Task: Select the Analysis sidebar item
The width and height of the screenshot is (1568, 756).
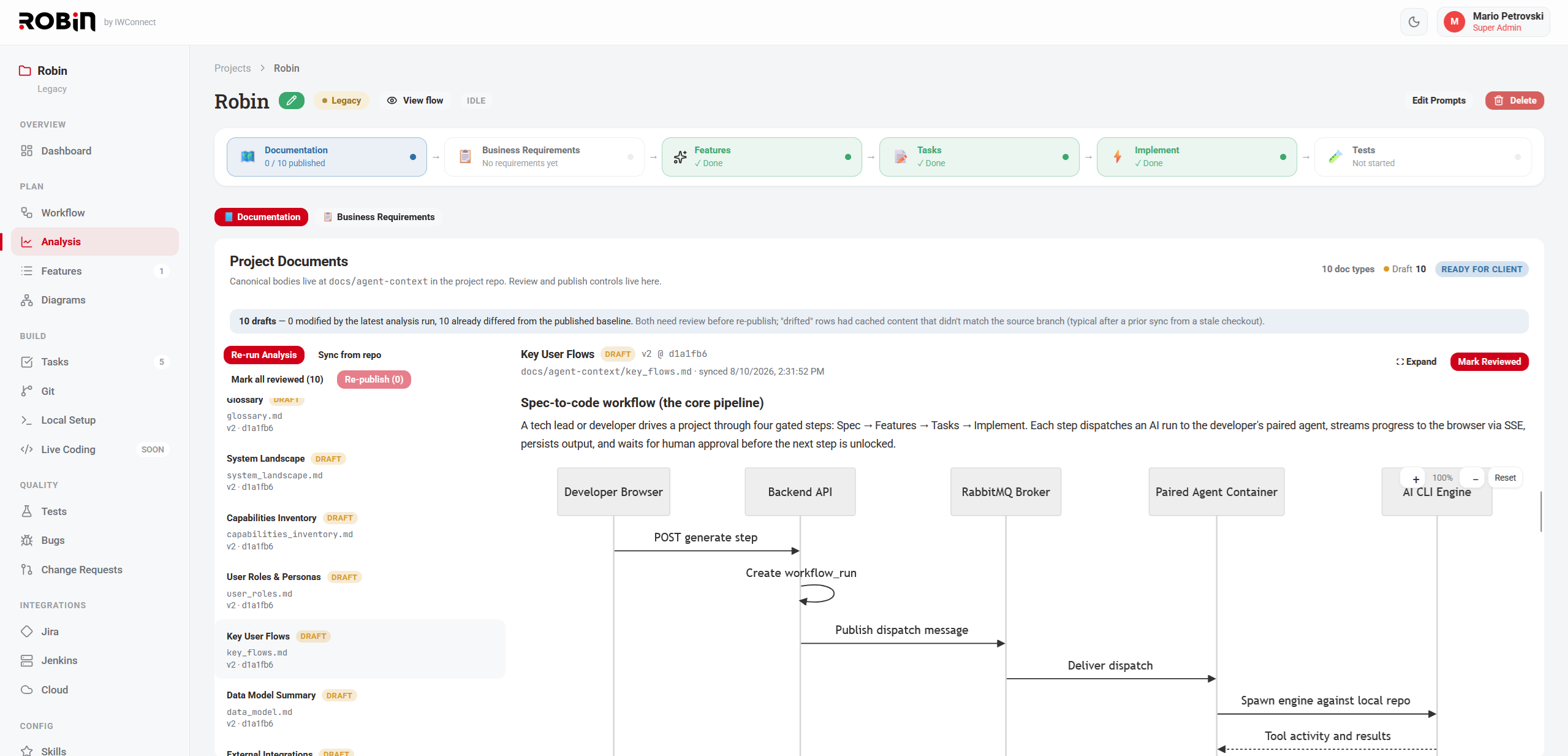Action: point(95,242)
